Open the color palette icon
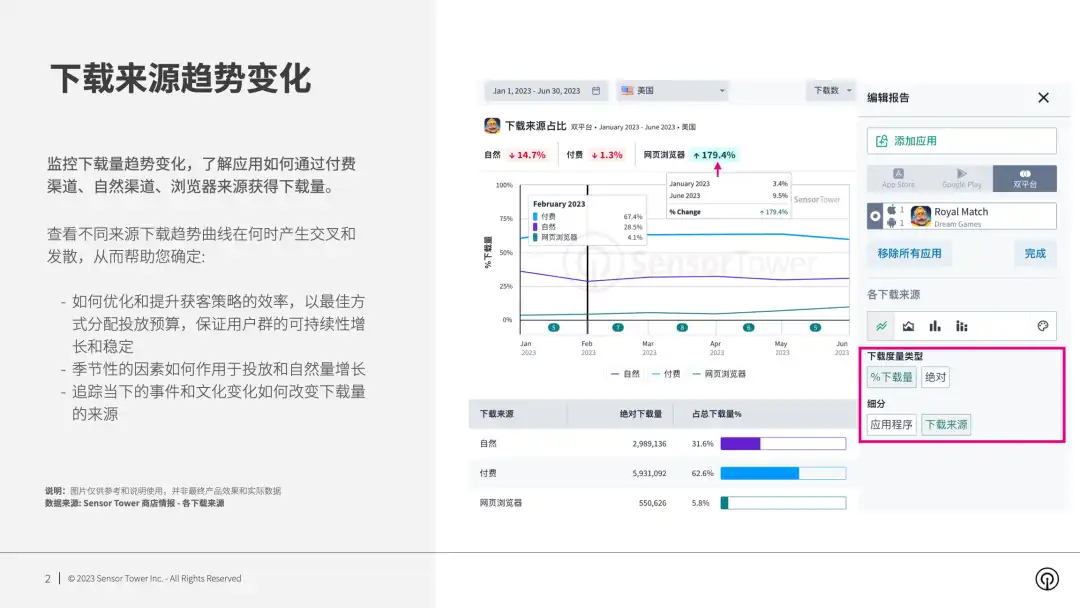The width and height of the screenshot is (1080, 608). pyautogui.click(x=1043, y=326)
